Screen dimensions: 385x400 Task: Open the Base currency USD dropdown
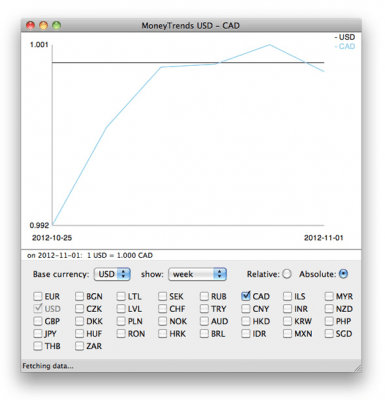click(x=112, y=274)
